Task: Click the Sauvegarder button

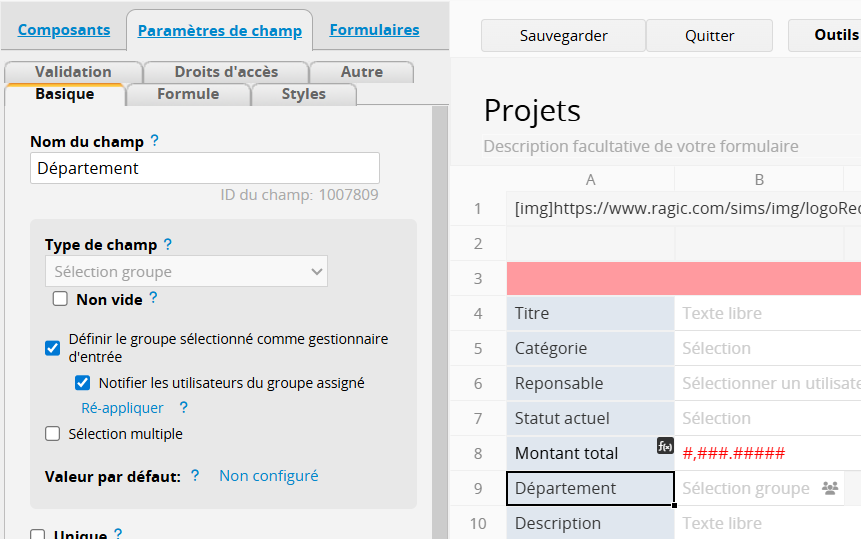Action: [x=563, y=36]
